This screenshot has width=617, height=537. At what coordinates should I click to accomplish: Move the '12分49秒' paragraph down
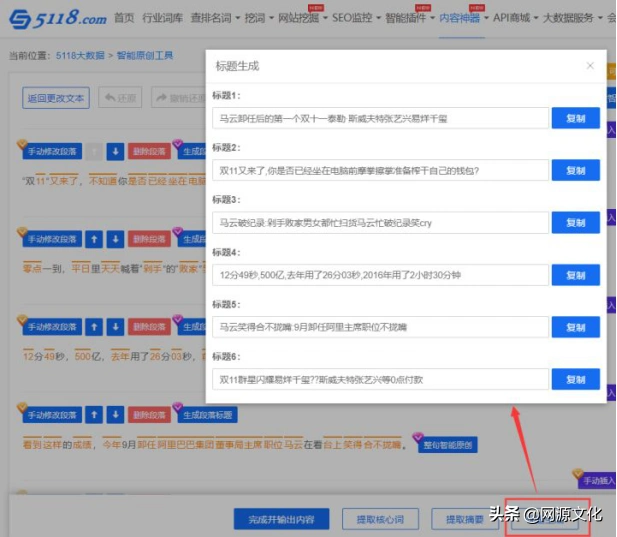[115, 327]
